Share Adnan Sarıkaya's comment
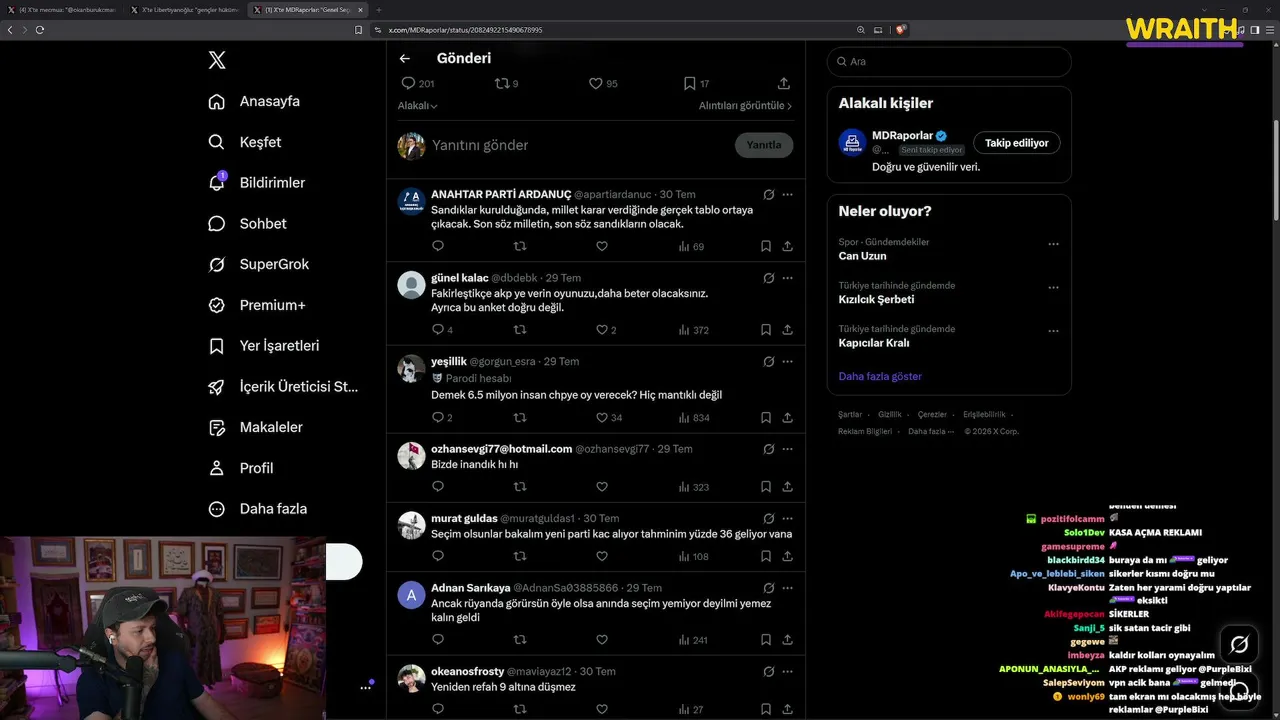 tap(788, 640)
